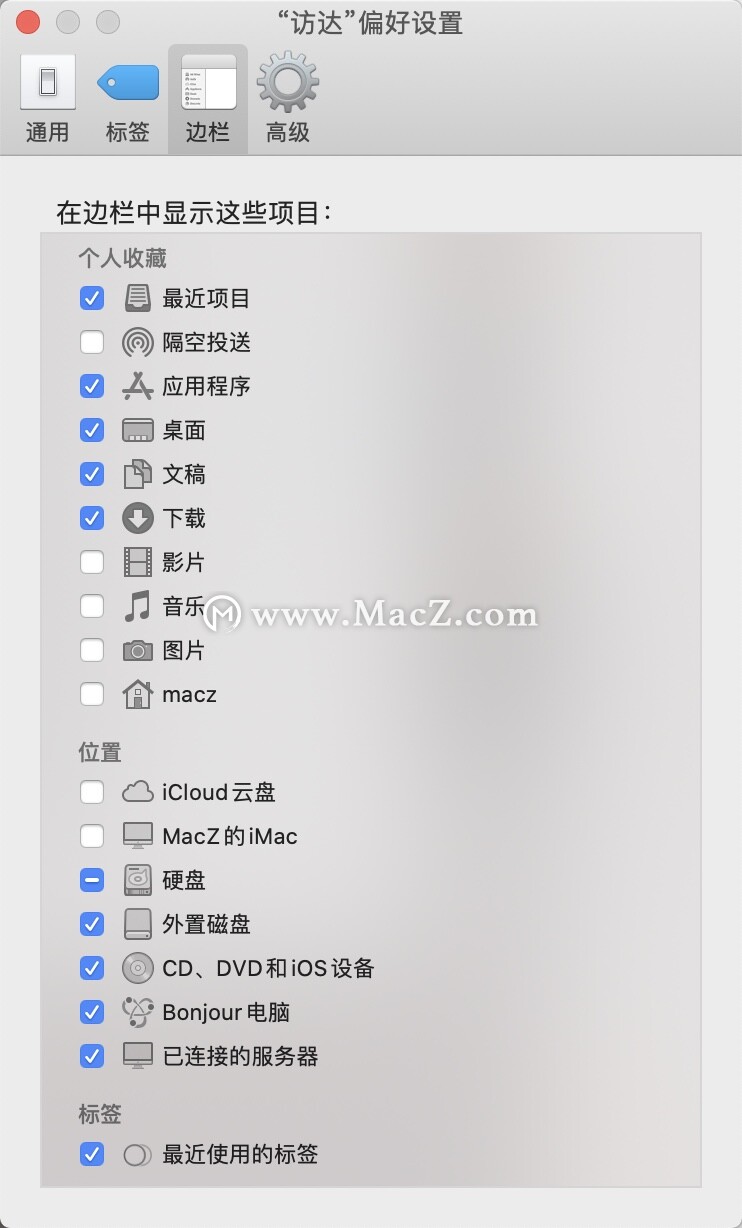Image resolution: width=742 pixels, height=1228 pixels.
Task: Uncheck the 外置磁盘 checkbox
Action: coord(92,924)
